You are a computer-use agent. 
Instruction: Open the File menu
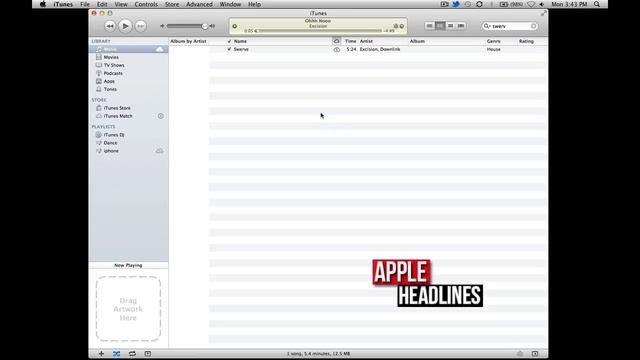click(x=85, y=4)
